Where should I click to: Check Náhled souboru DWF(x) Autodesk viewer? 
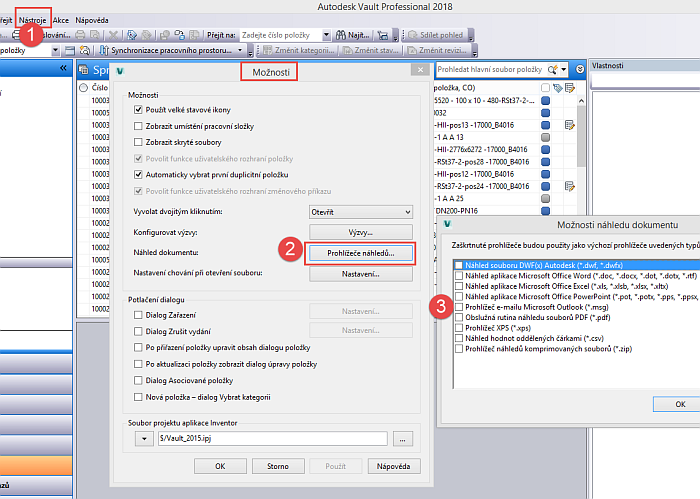click(x=459, y=265)
